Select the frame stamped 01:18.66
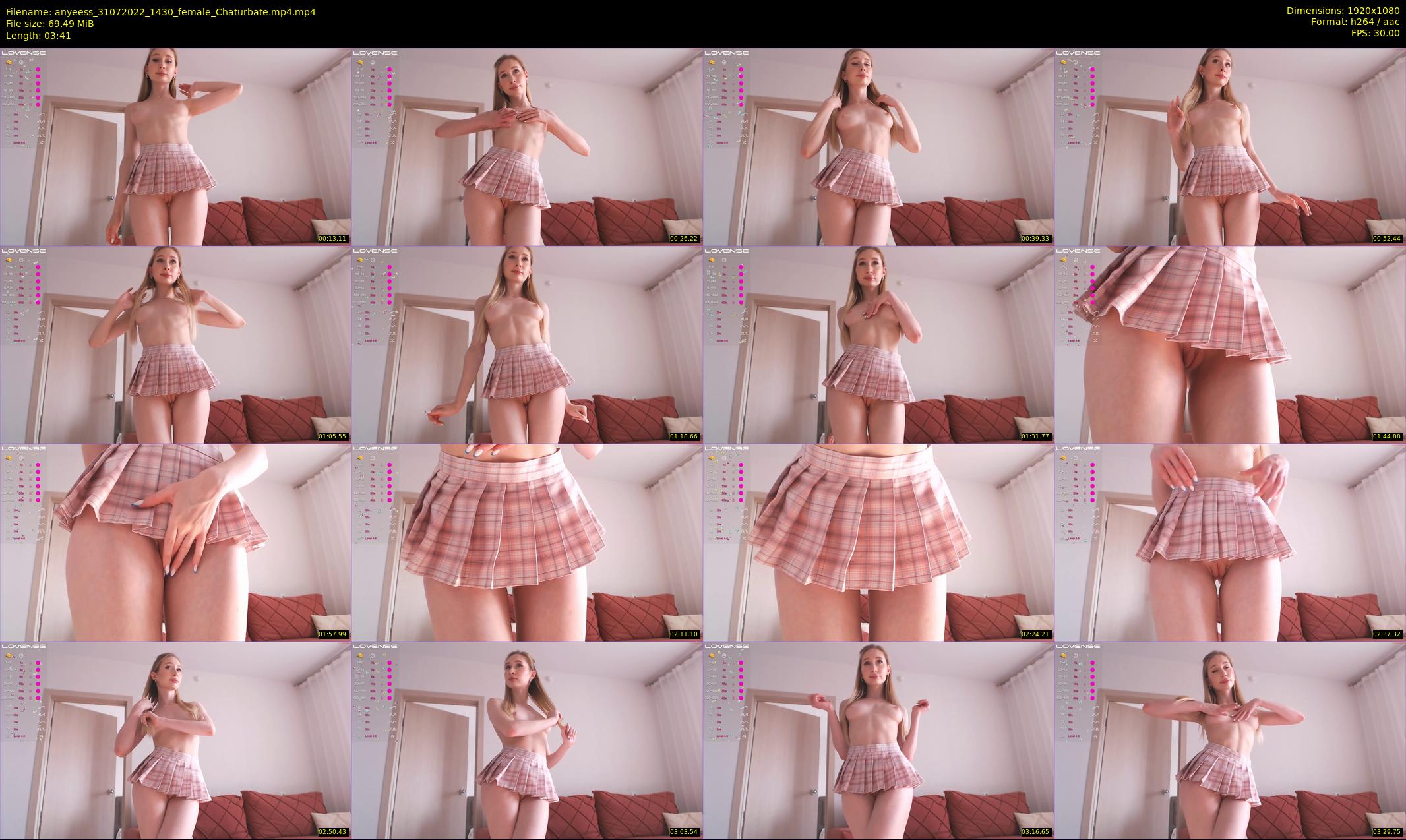Viewport: 1406px width, 840px height. click(527, 344)
